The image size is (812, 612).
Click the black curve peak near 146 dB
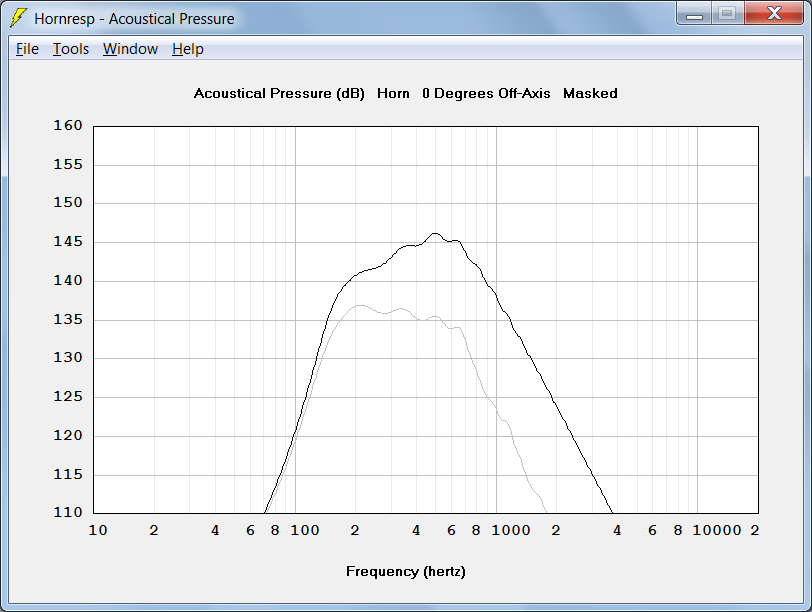[435, 234]
